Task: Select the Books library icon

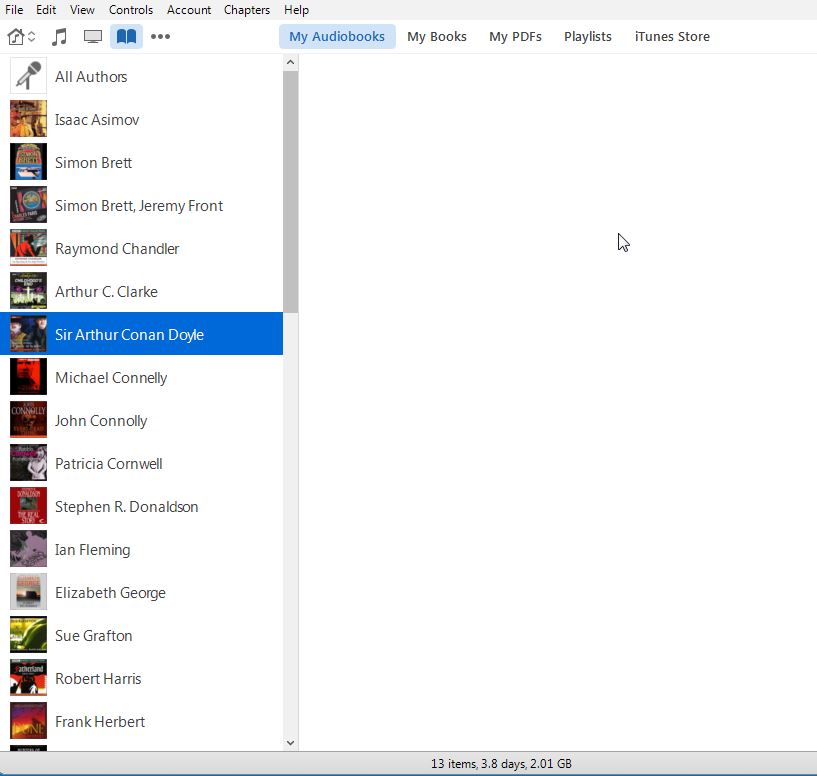Action: (126, 36)
